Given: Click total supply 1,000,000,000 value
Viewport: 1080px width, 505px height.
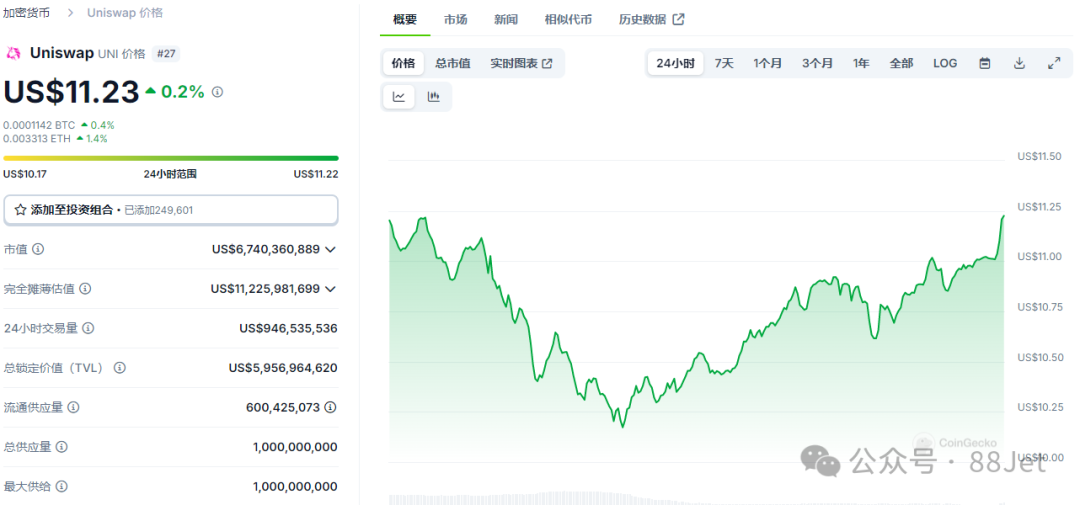Looking at the screenshot, I should click(x=295, y=447).
